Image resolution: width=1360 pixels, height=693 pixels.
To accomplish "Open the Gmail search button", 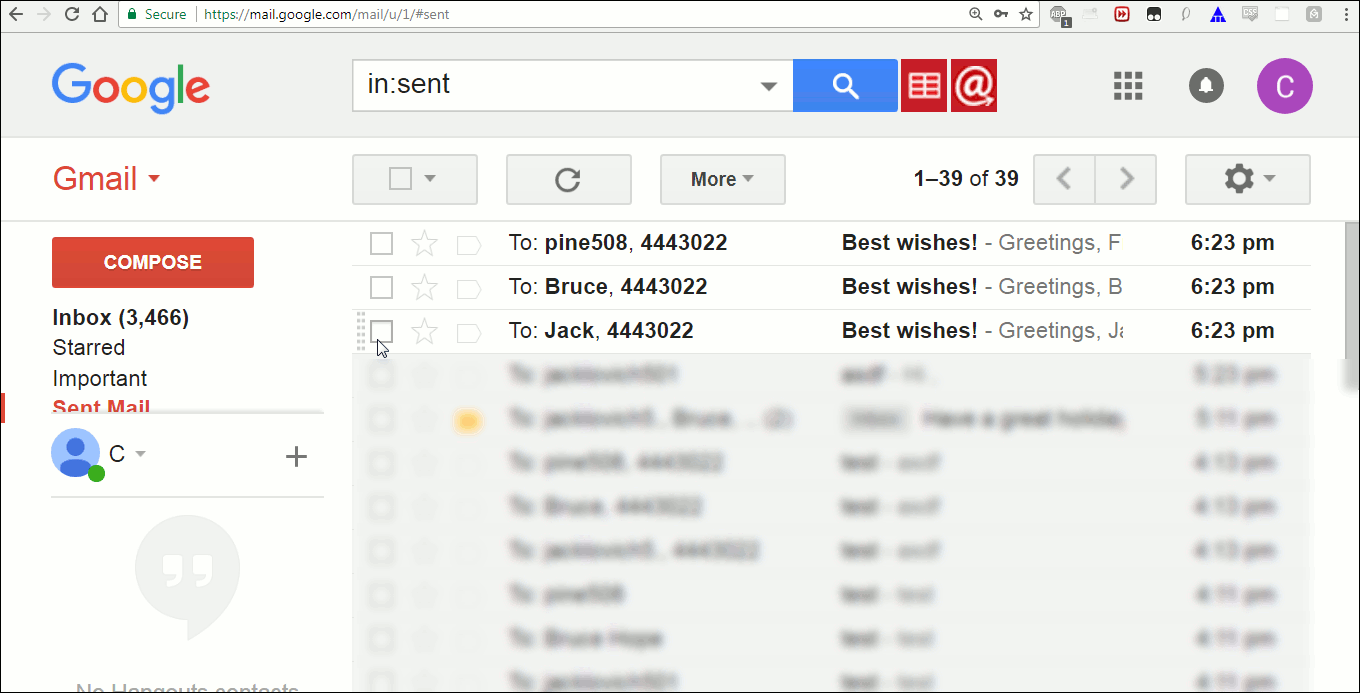I will [845, 85].
